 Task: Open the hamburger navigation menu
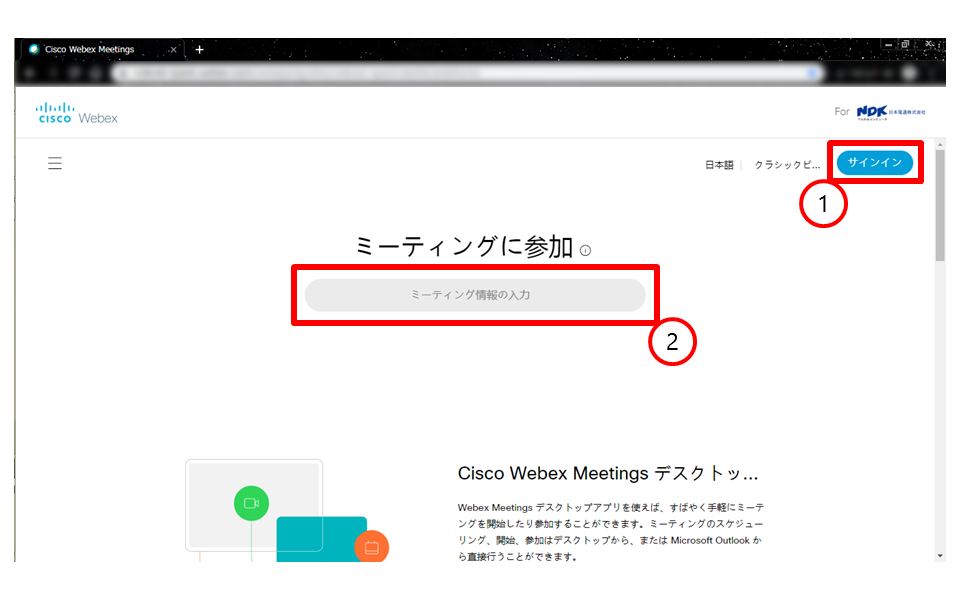point(55,163)
